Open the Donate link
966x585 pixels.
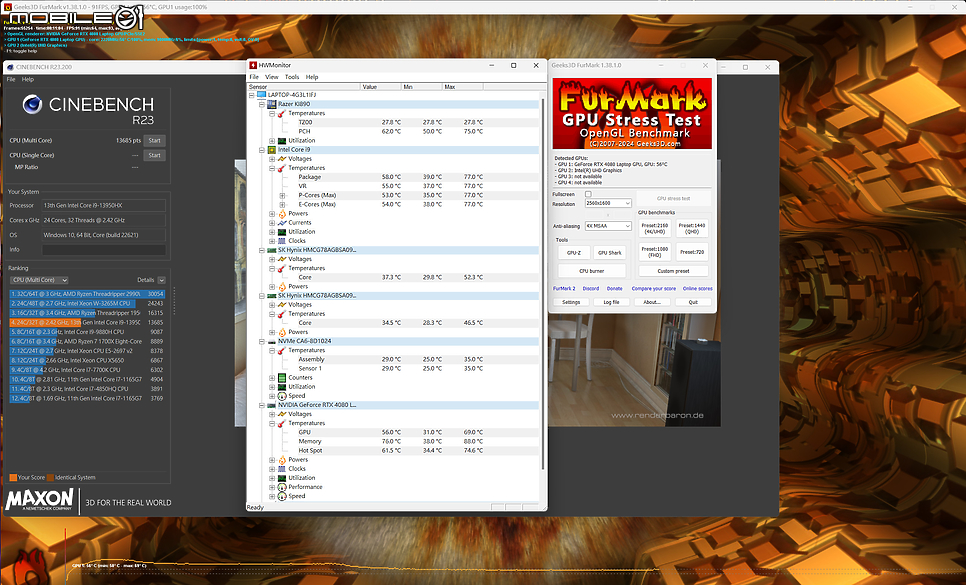(614, 288)
